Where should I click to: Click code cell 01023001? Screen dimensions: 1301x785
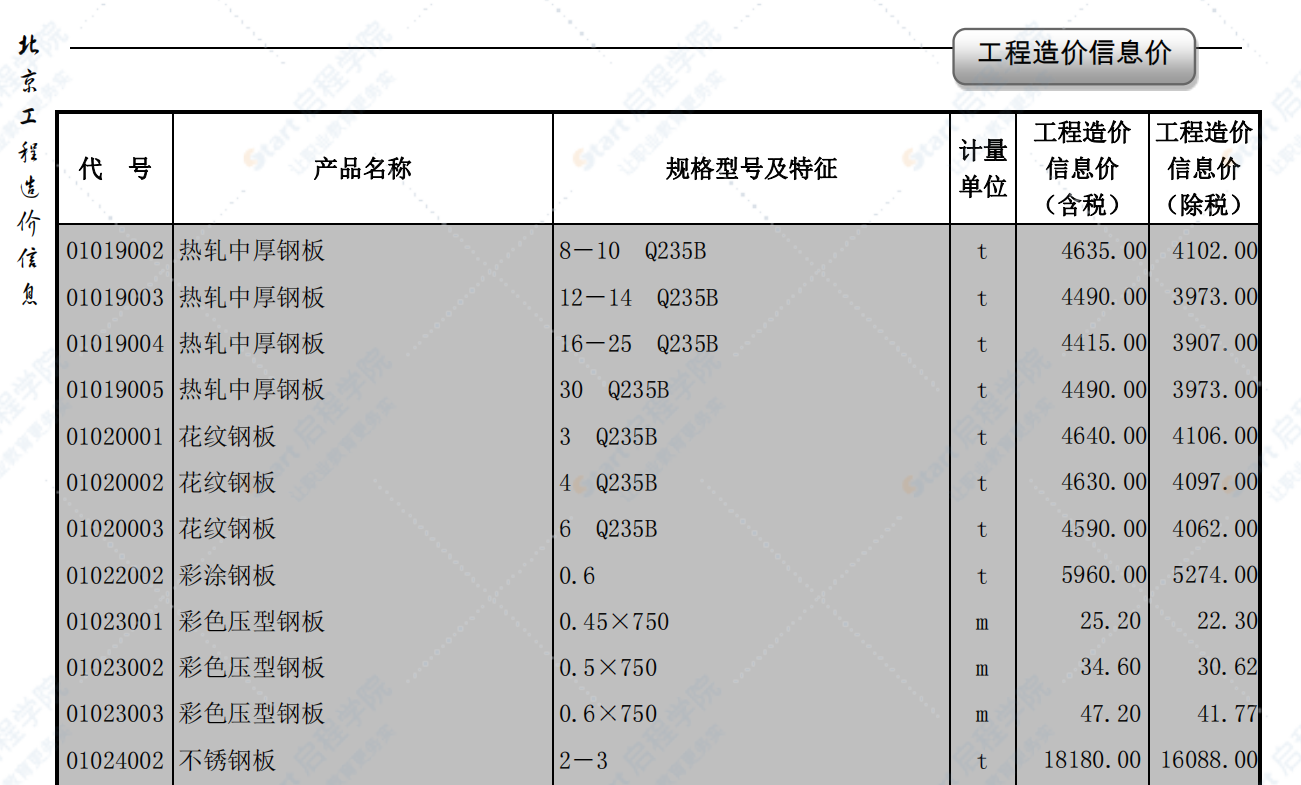point(115,622)
